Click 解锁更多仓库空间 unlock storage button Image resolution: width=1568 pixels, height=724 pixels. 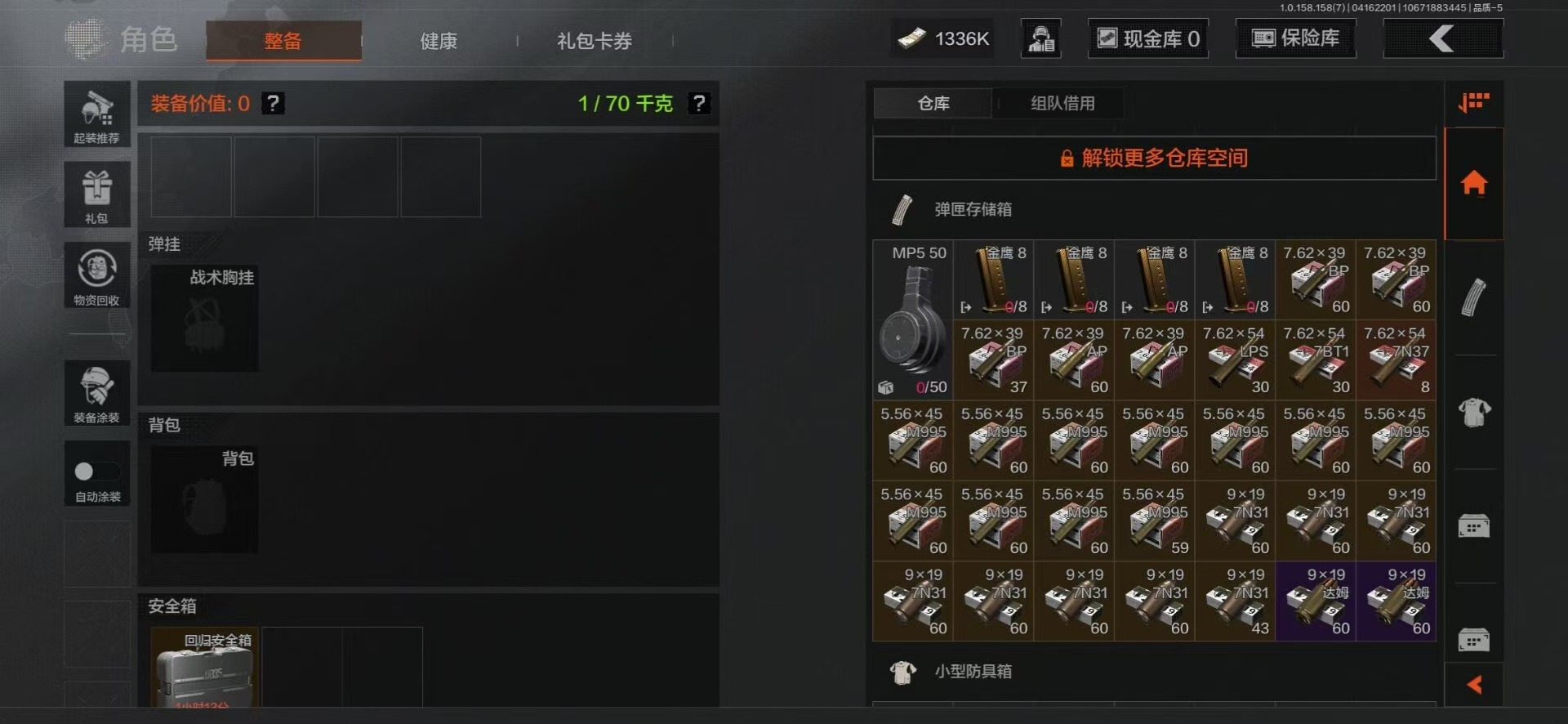point(1154,159)
